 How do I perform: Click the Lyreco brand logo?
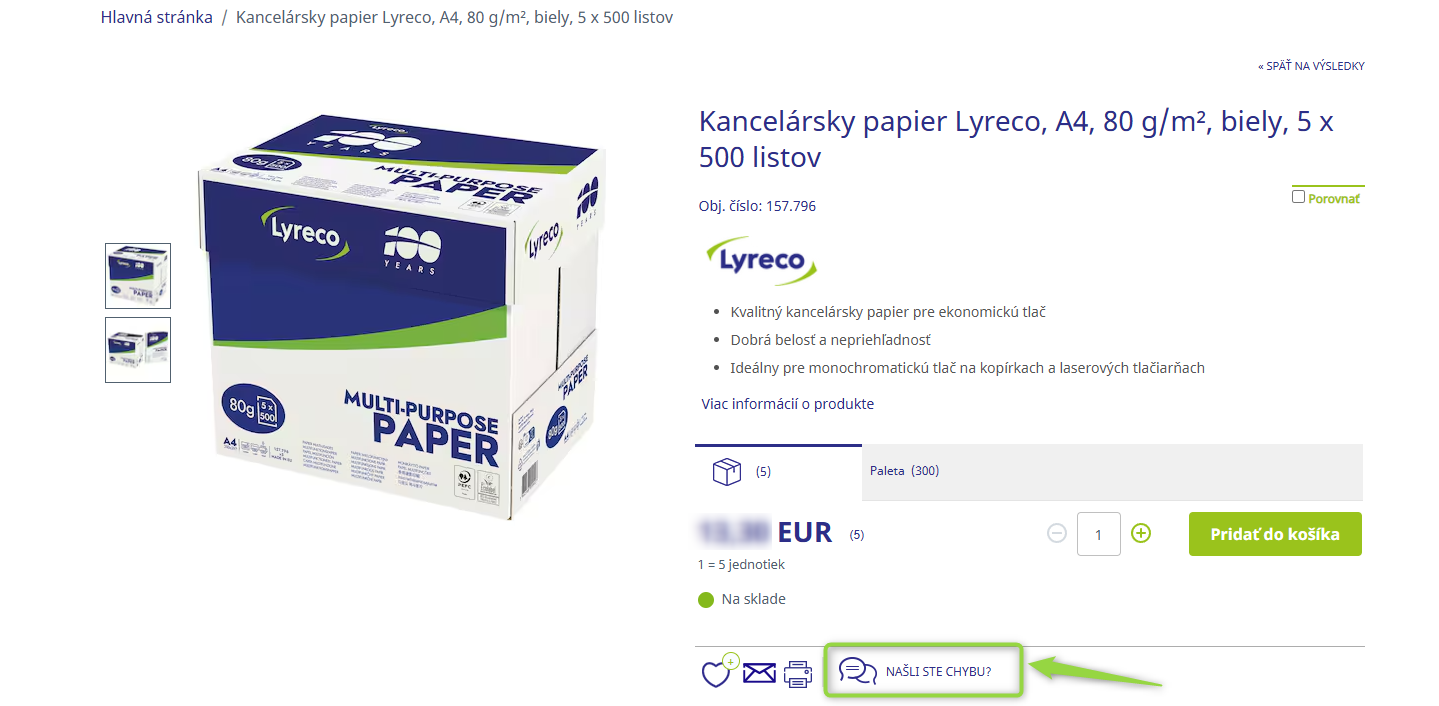pos(761,260)
